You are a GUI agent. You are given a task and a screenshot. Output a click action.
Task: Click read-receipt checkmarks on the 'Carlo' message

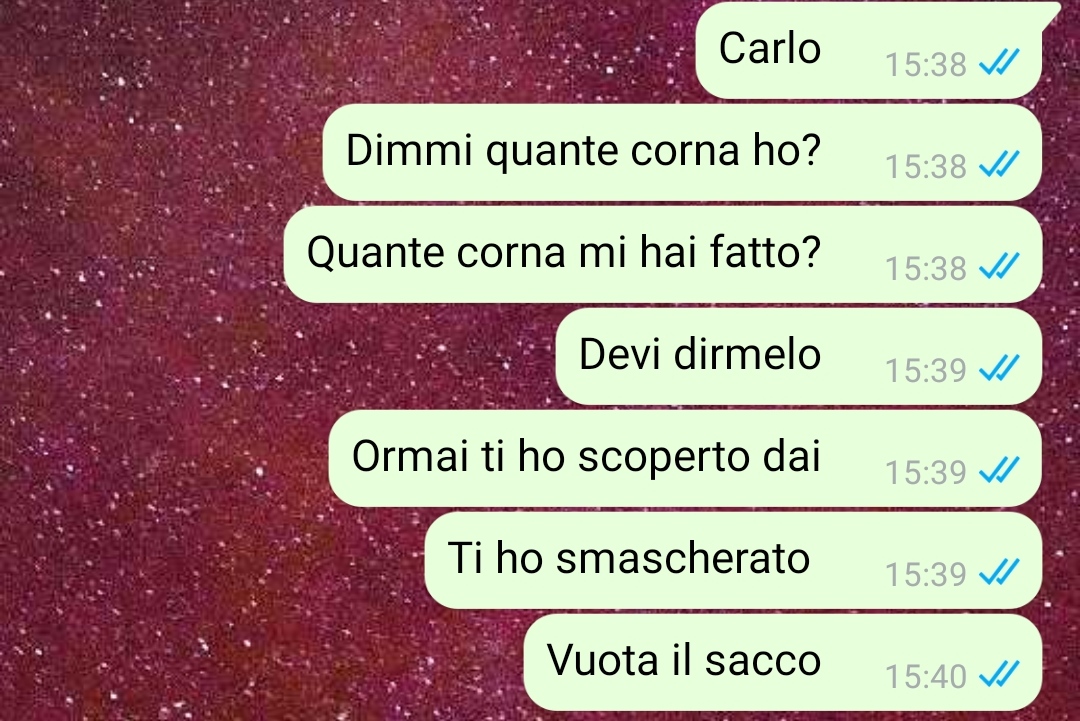coord(999,63)
